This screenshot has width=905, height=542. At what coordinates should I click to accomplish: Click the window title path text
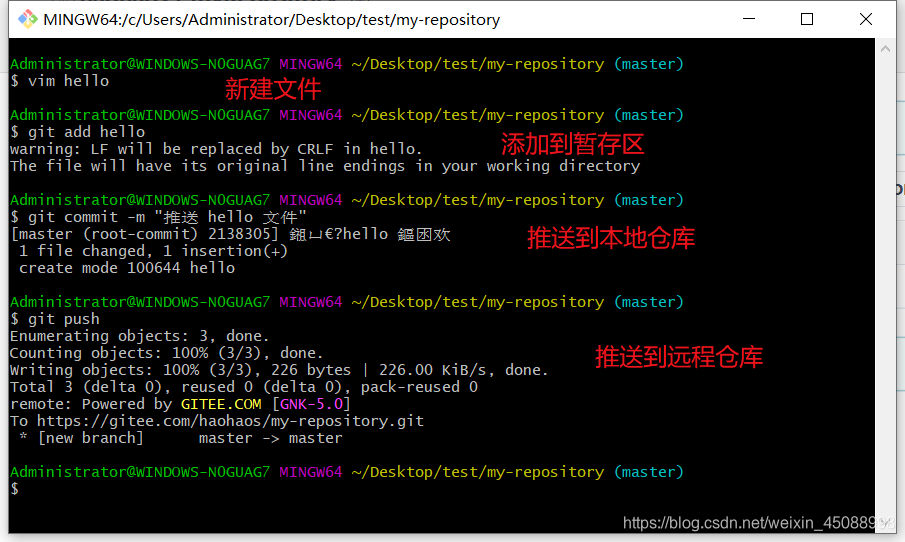271,20
